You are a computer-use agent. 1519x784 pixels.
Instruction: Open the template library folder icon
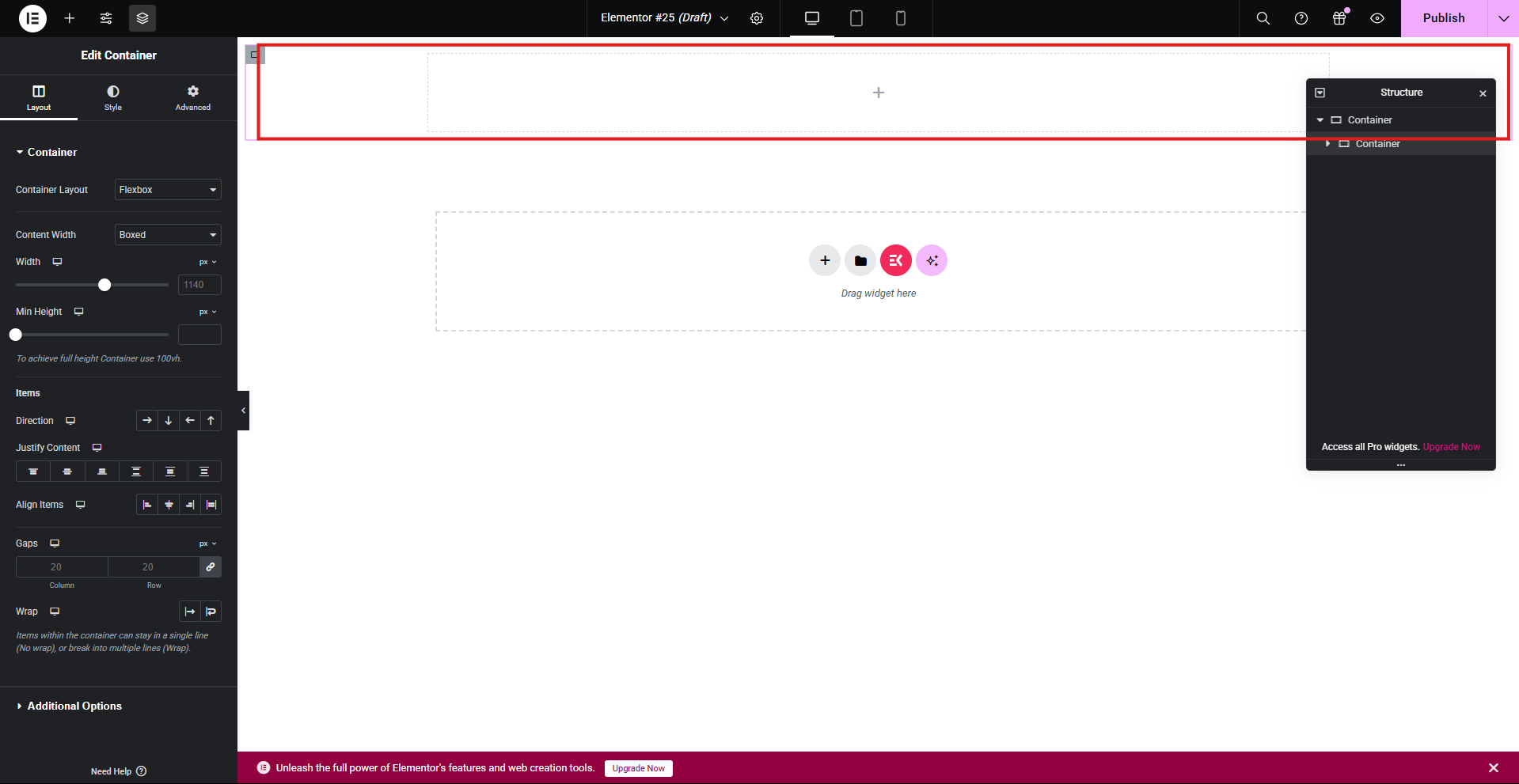point(860,260)
